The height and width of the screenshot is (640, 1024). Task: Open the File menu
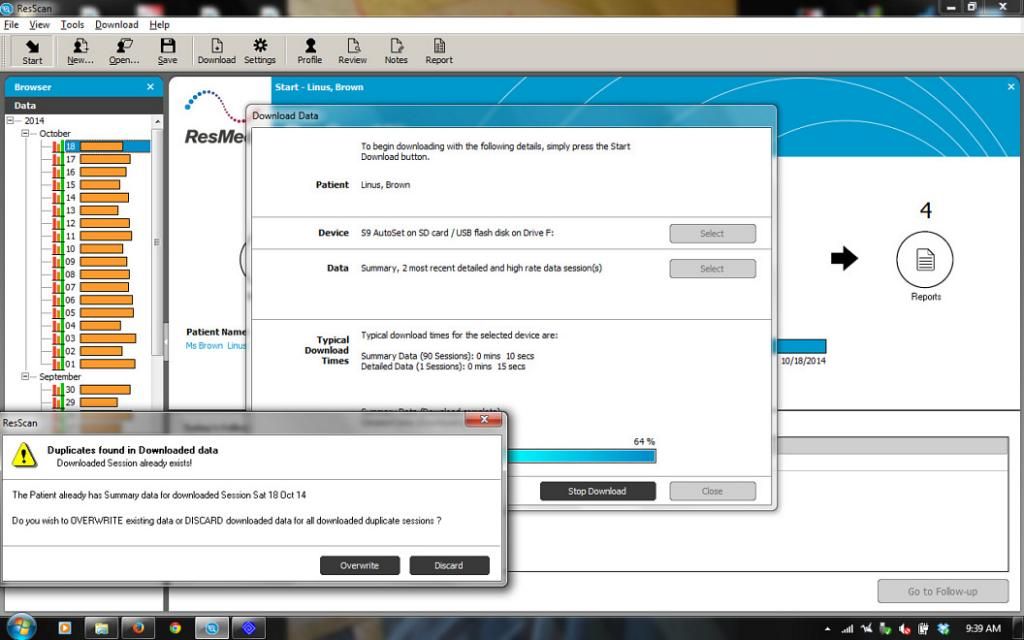coord(11,25)
